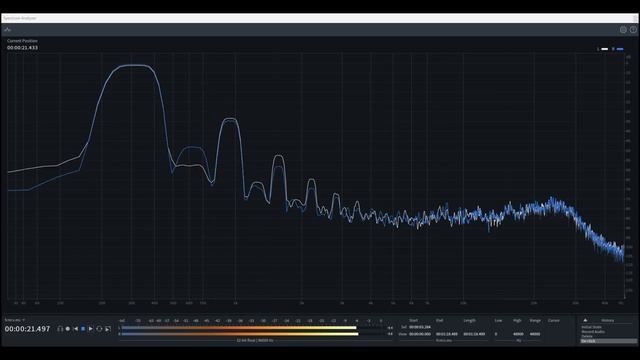Select the highlighted De-click history entry
640x360 pixels.
pos(608,341)
